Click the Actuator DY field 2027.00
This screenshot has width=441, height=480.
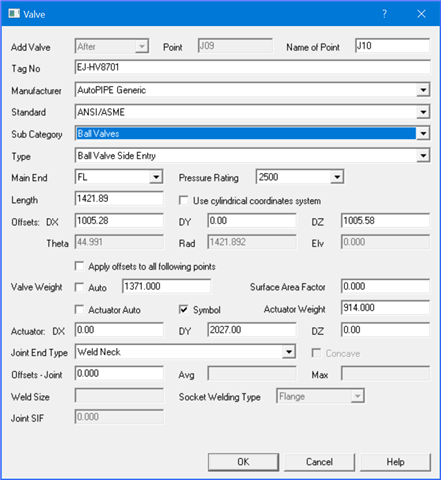click(252, 330)
